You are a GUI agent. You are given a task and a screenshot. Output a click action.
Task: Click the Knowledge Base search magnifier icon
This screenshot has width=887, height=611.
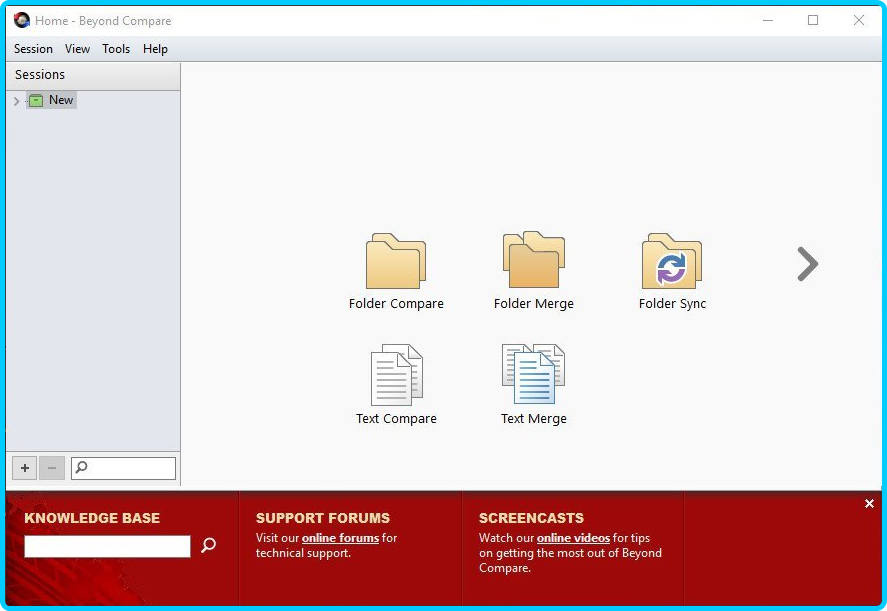pos(209,545)
